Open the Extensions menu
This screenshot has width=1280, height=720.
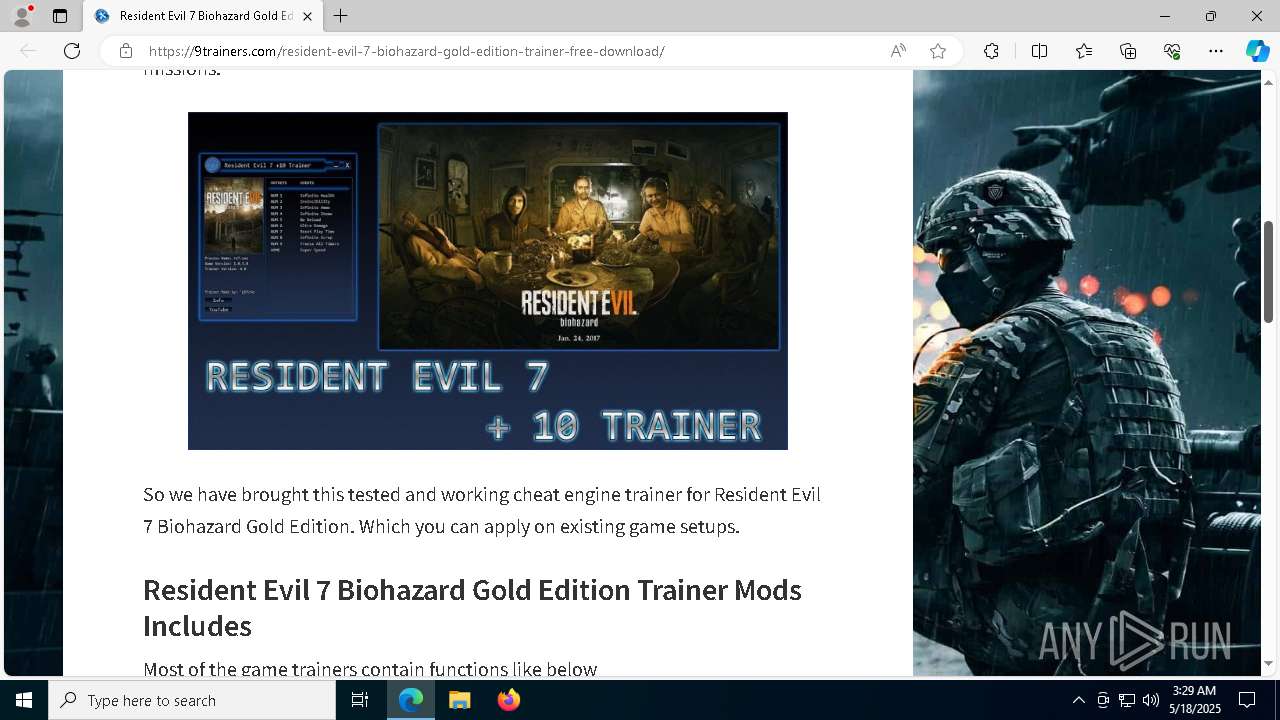tap(991, 51)
